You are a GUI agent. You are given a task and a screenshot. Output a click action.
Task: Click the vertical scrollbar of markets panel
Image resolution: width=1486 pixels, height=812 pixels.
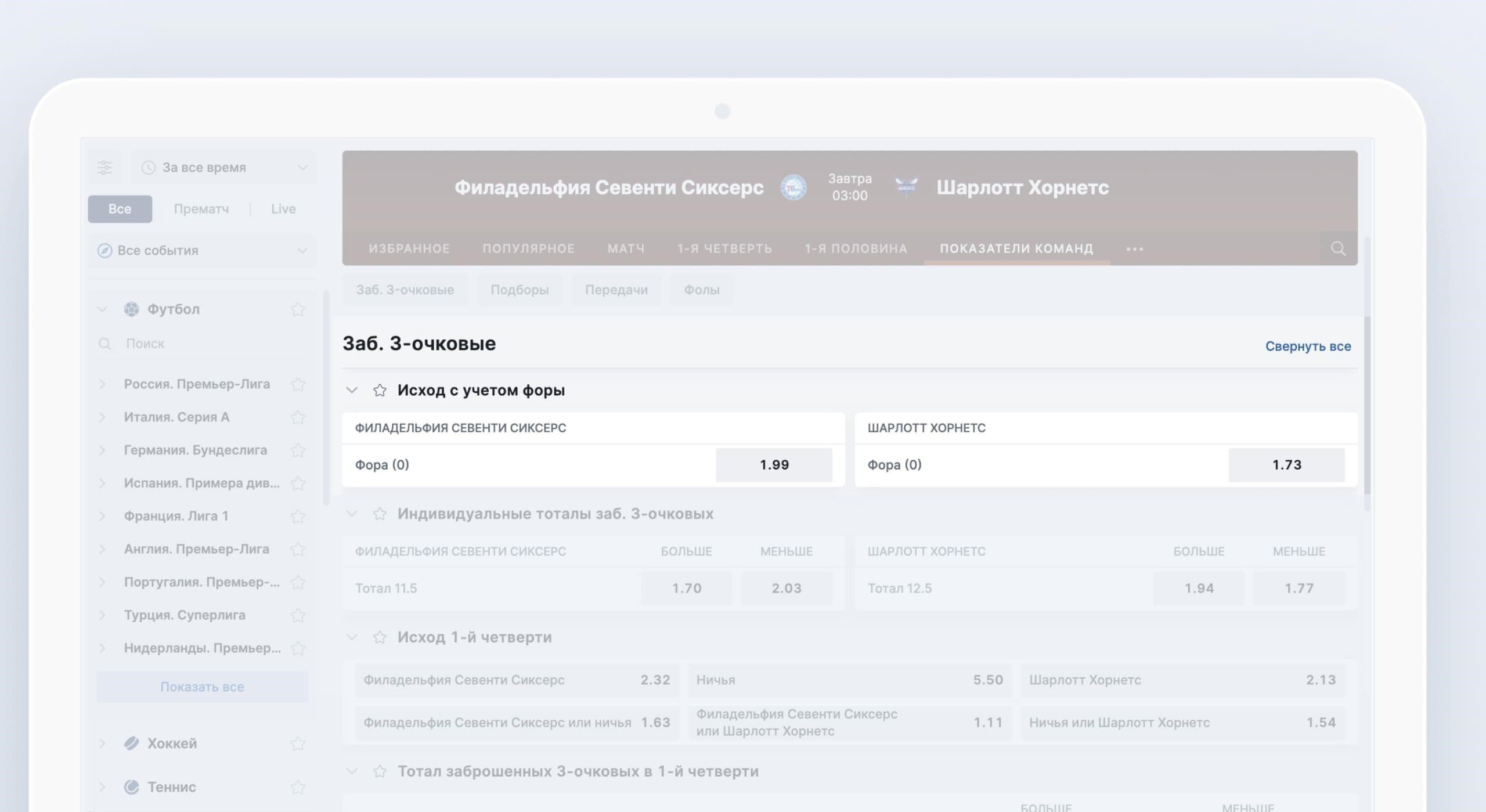[x=1366, y=405]
